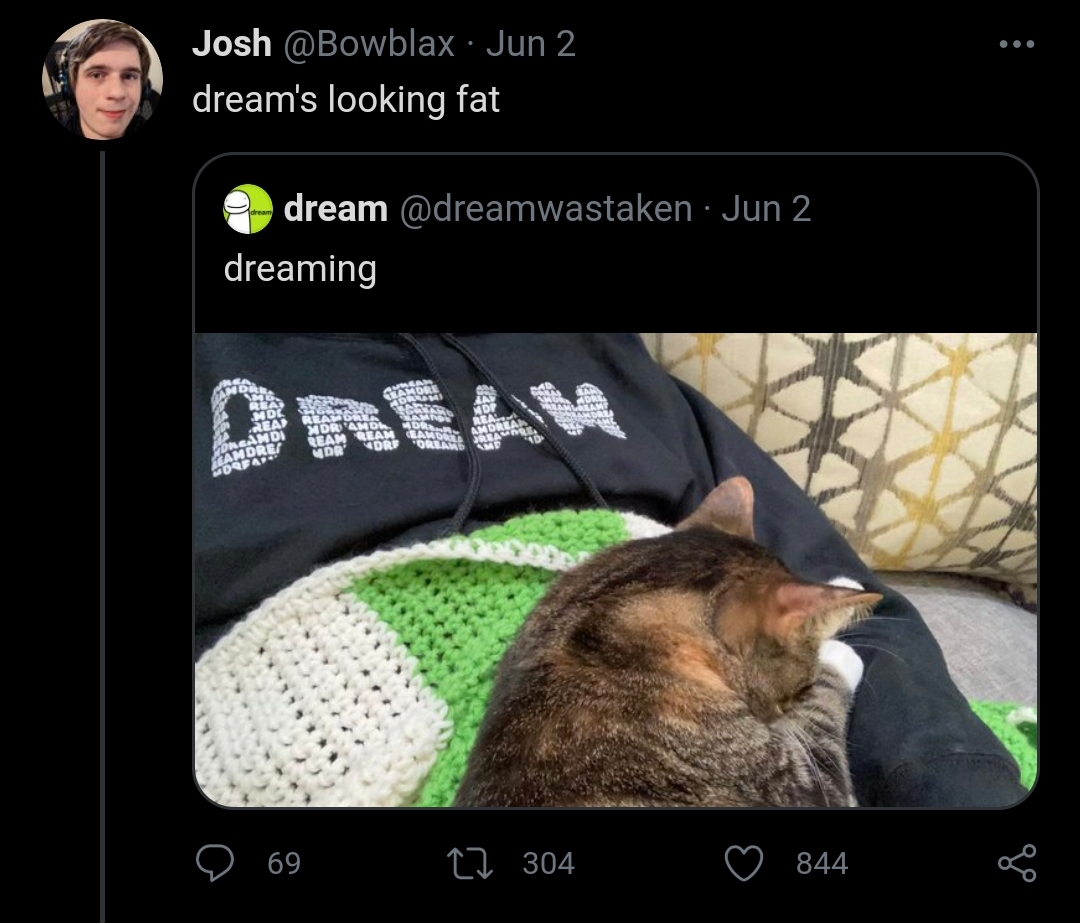The height and width of the screenshot is (923, 1080).
Task: Open quoted tweet Jun 2 timestamp
Action: pos(766,208)
